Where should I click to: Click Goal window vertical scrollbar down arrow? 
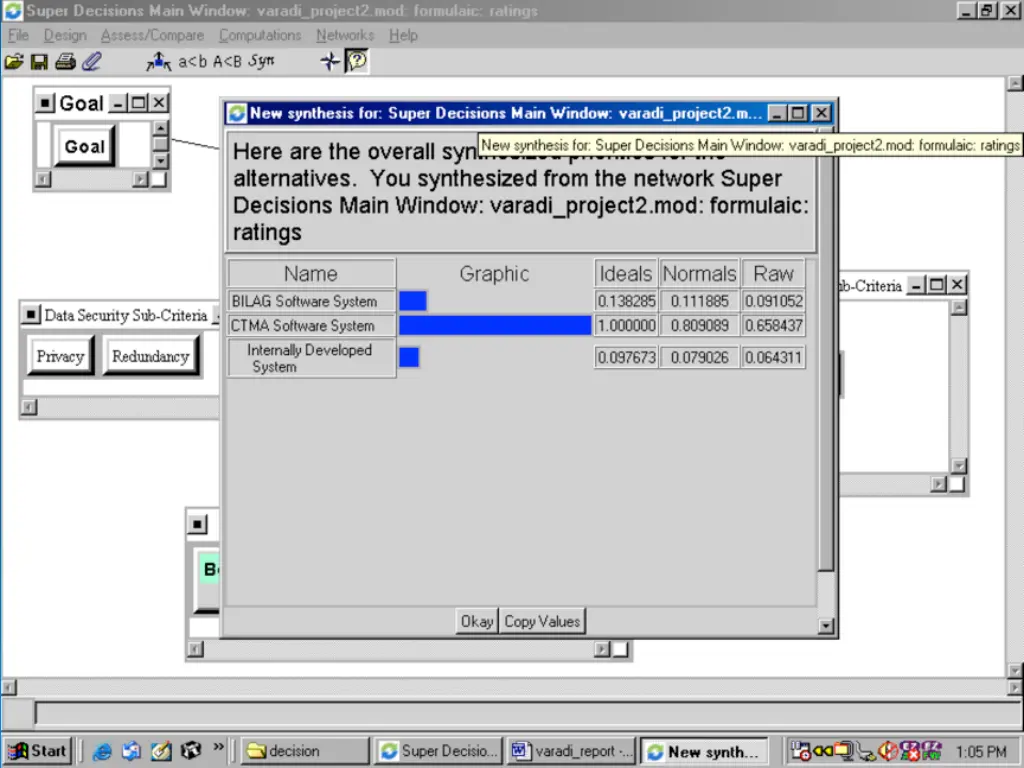click(161, 160)
